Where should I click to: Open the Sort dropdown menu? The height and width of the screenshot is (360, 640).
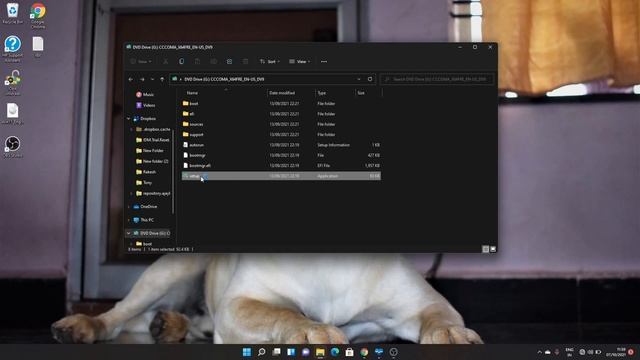269,62
